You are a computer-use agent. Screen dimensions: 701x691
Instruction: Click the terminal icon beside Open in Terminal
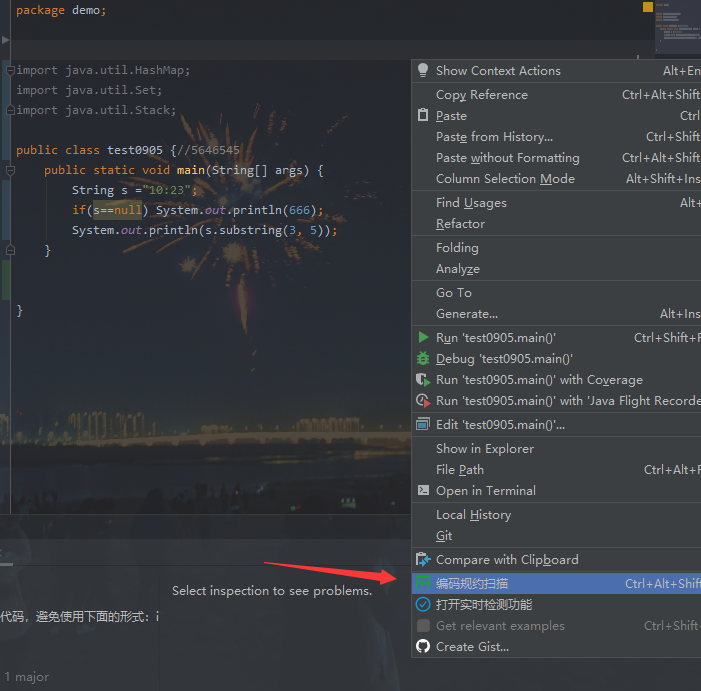pos(423,490)
